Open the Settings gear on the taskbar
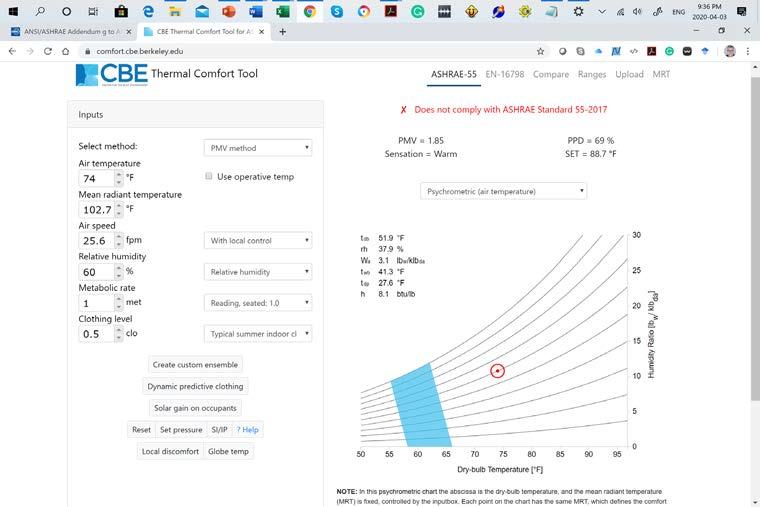The width and height of the screenshot is (760, 507). click(578, 11)
